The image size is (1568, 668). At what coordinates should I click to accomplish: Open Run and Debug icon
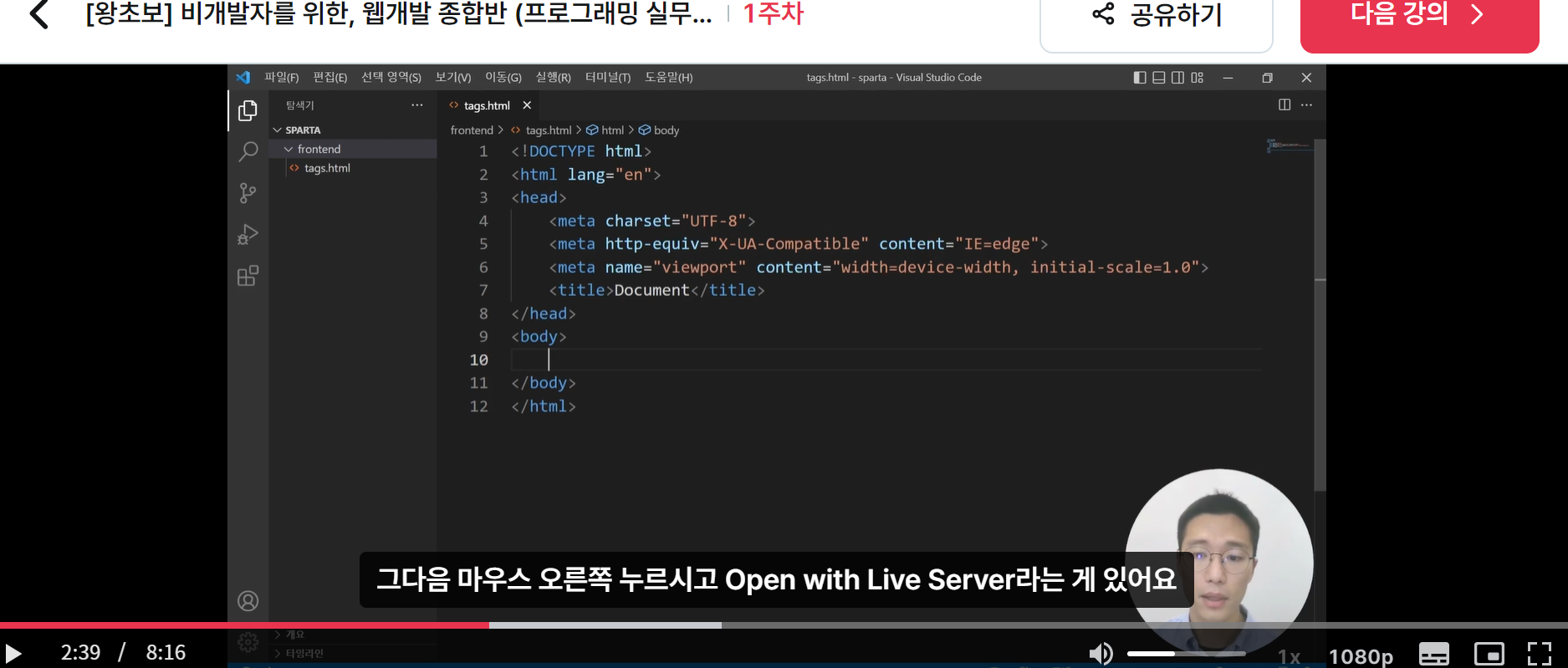coord(248,234)
